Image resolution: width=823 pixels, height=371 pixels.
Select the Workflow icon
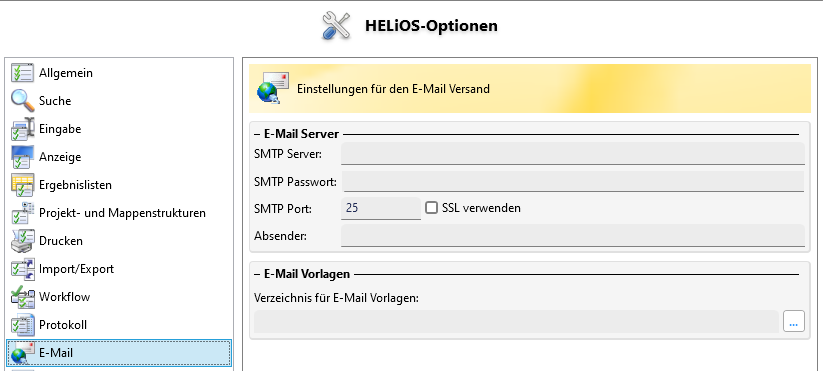tap(23, 297)
